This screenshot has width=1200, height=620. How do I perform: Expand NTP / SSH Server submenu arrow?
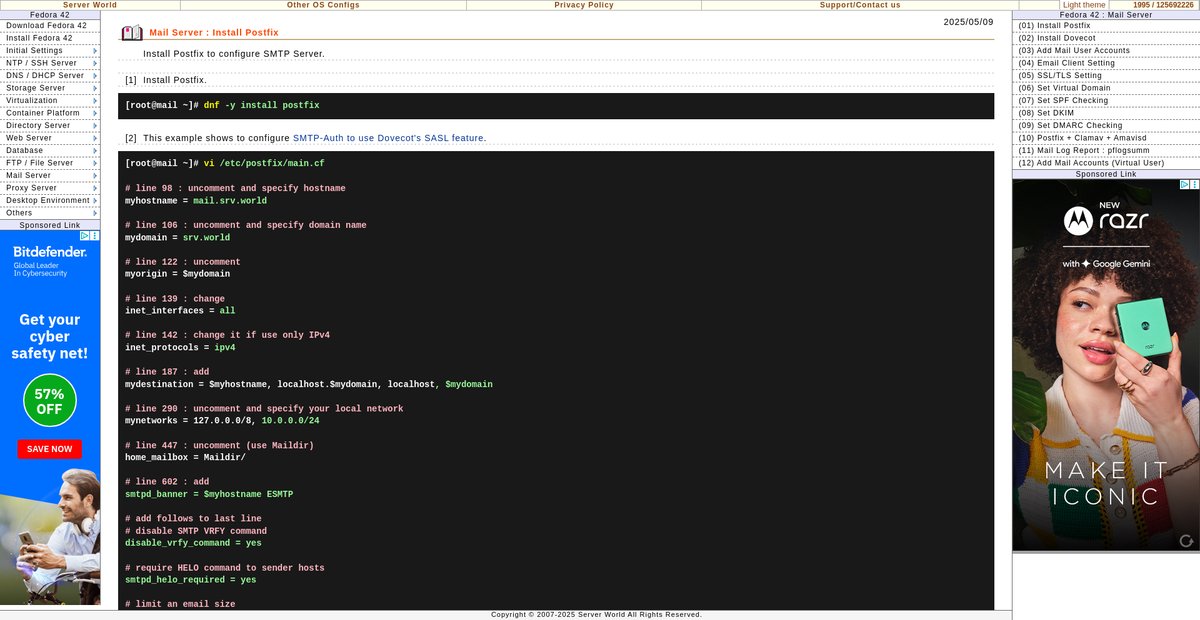click(95, 63)
